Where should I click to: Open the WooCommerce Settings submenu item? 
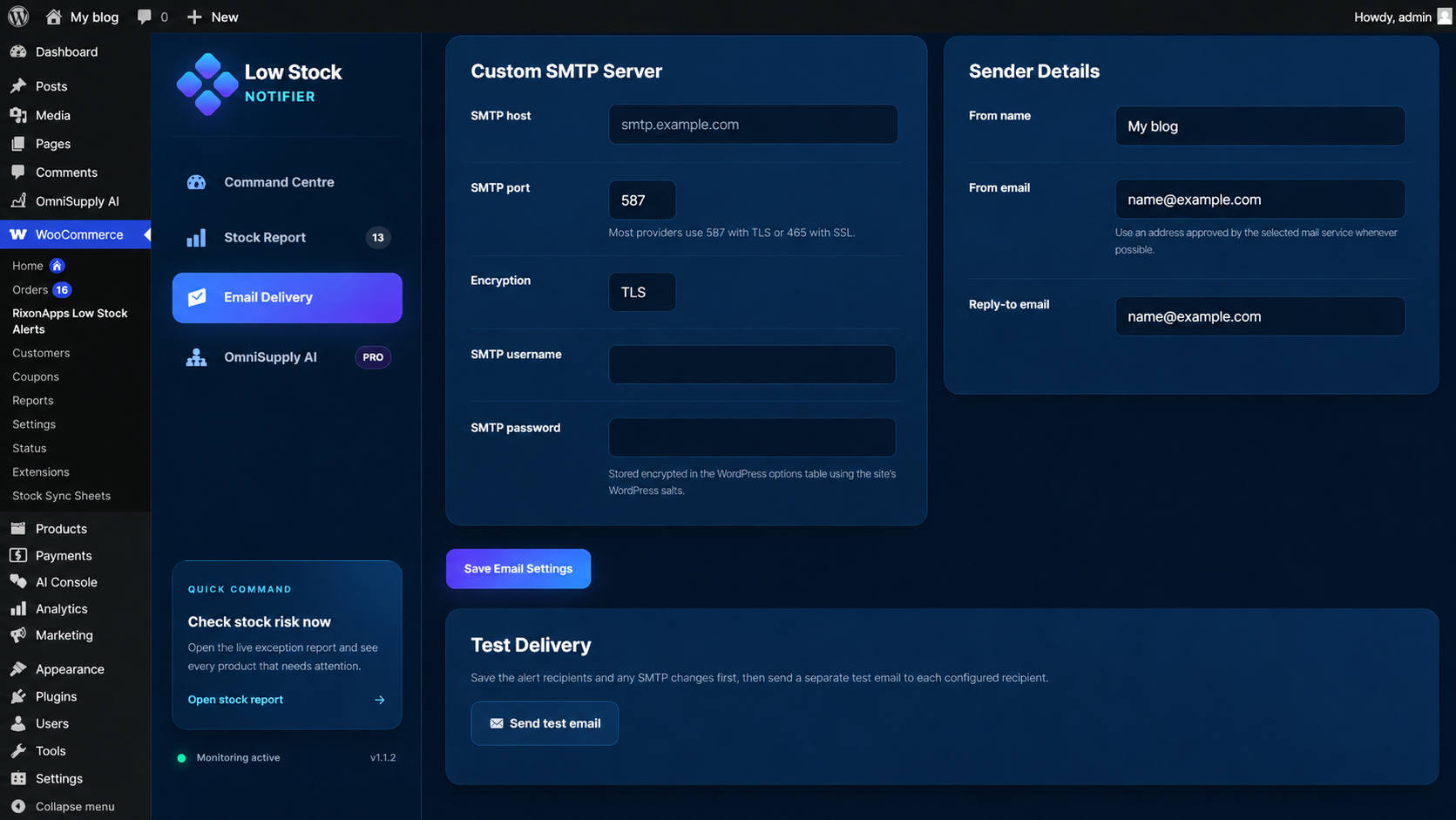click(x=34, y=424)
